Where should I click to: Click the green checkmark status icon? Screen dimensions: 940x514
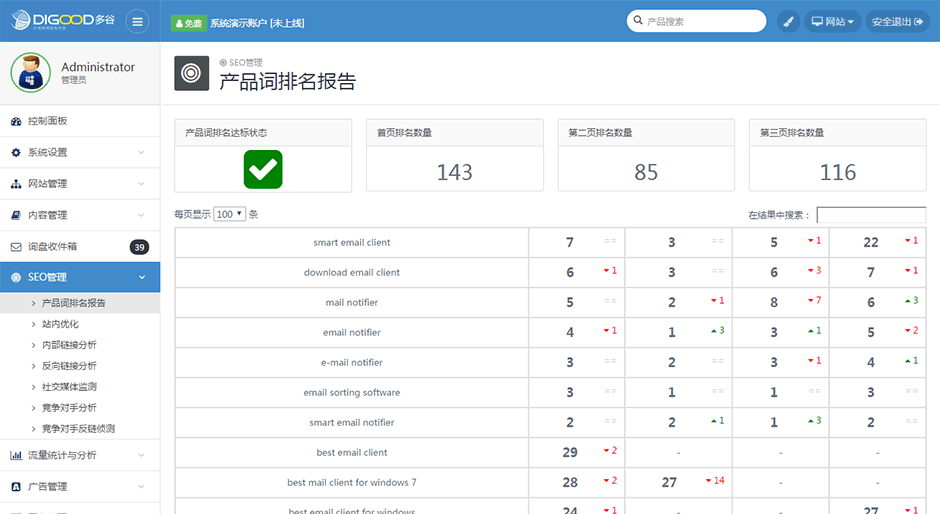pyautogui.click(x=263, y=169)
